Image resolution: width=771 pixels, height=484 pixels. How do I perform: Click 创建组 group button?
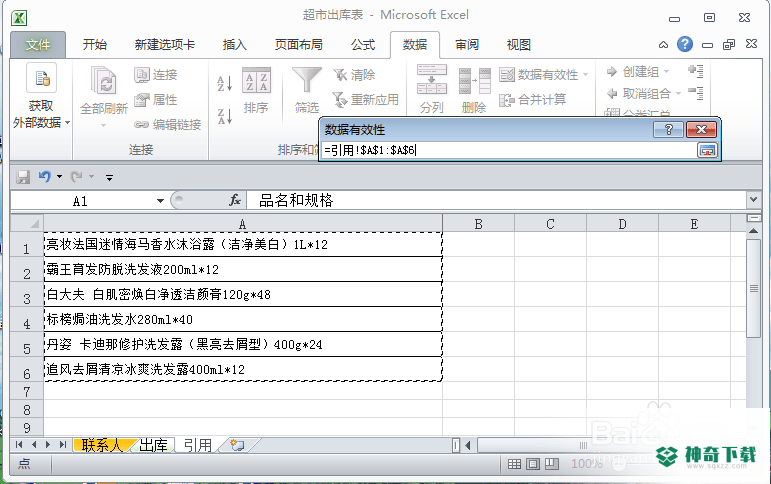click(633, 72)
